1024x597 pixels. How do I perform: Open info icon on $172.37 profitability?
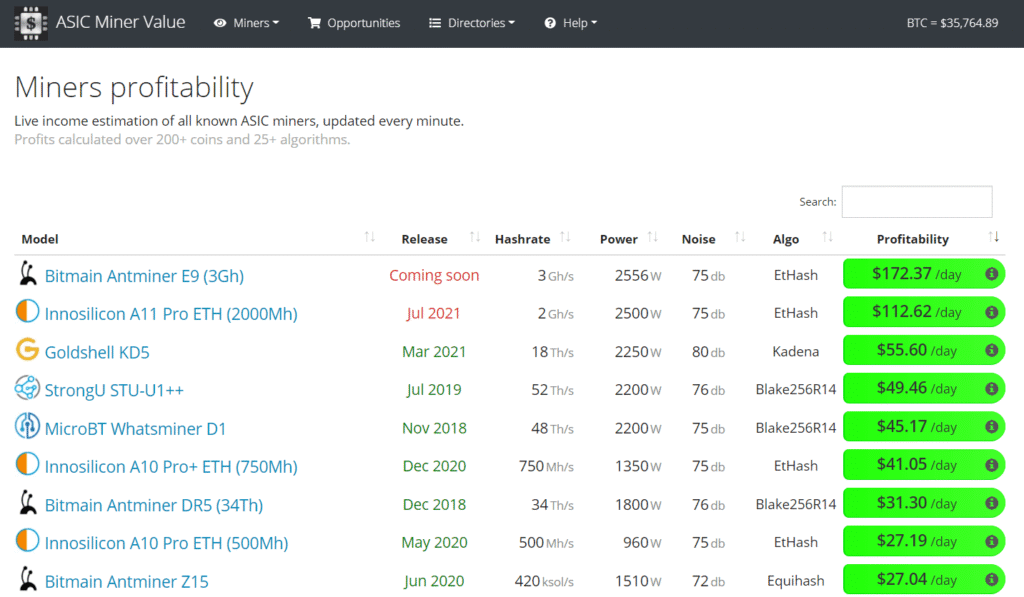(991, 274)
